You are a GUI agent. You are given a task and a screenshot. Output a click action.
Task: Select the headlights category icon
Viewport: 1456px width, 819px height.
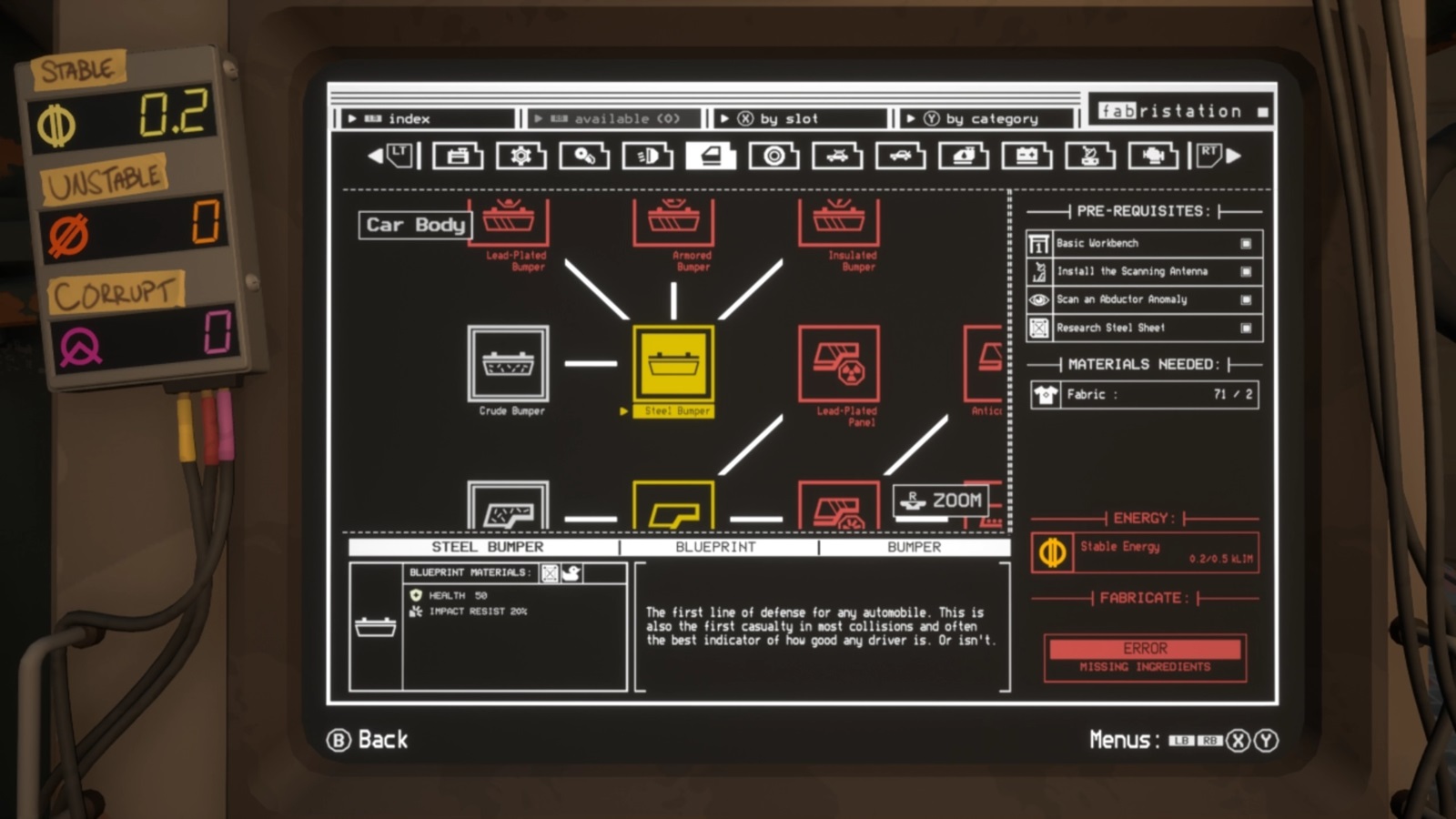point(647,157)
